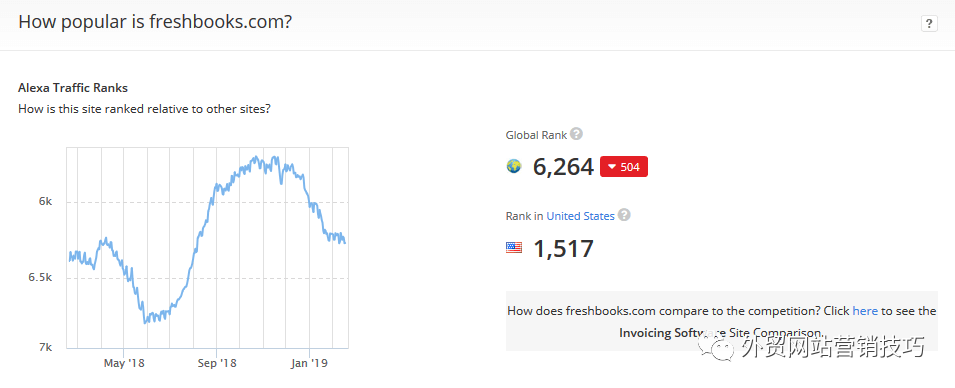The height and width of the screenshot is (388, 955).
Task: Click the 6k gridline label on the chart
Action: (x=46, y=202)
